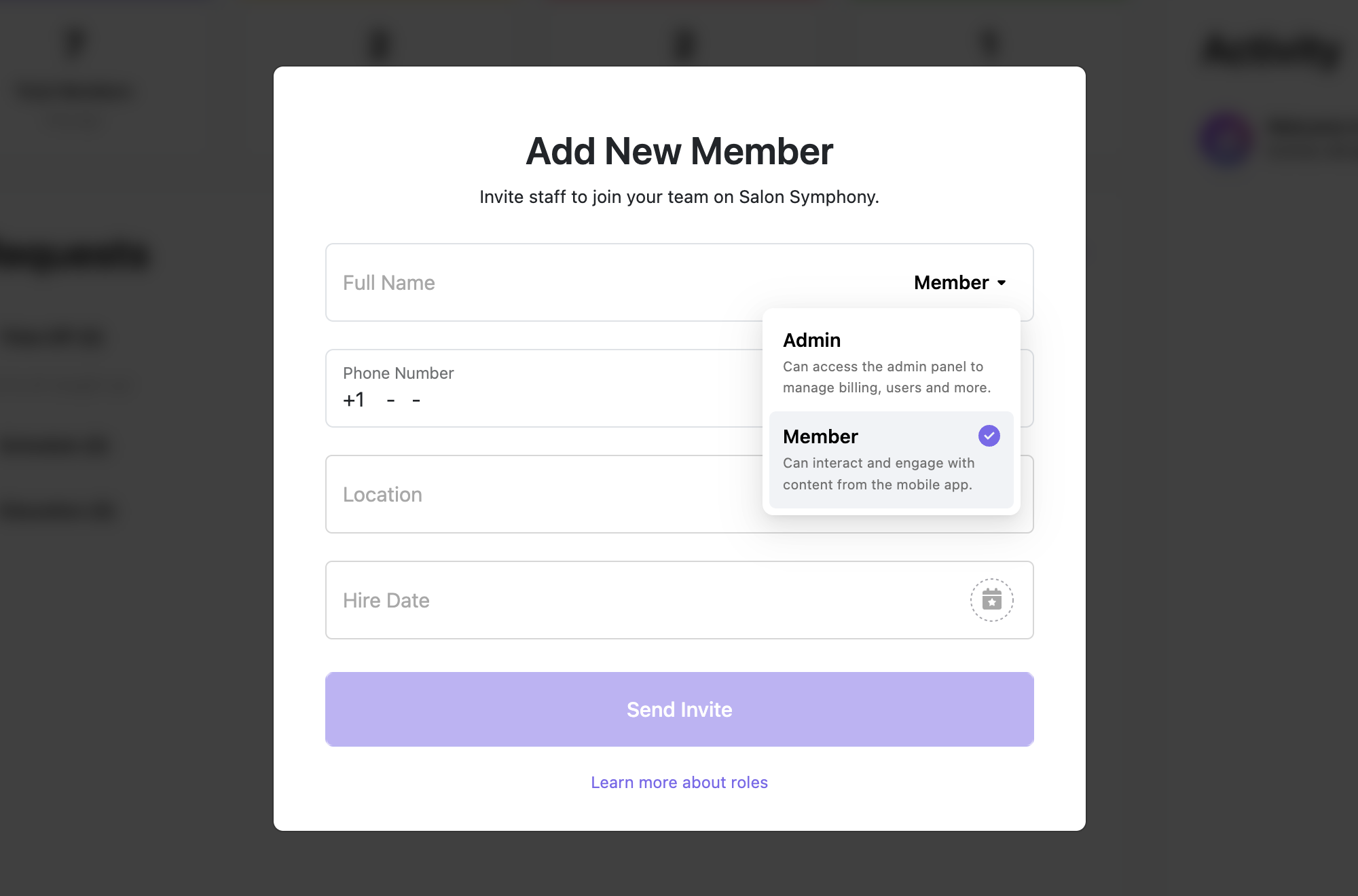Image resolution: width=1358 pixels, height=896 pixels.
Task: Open the Hire Date calendar picker icon
Action: click(991, 600)
